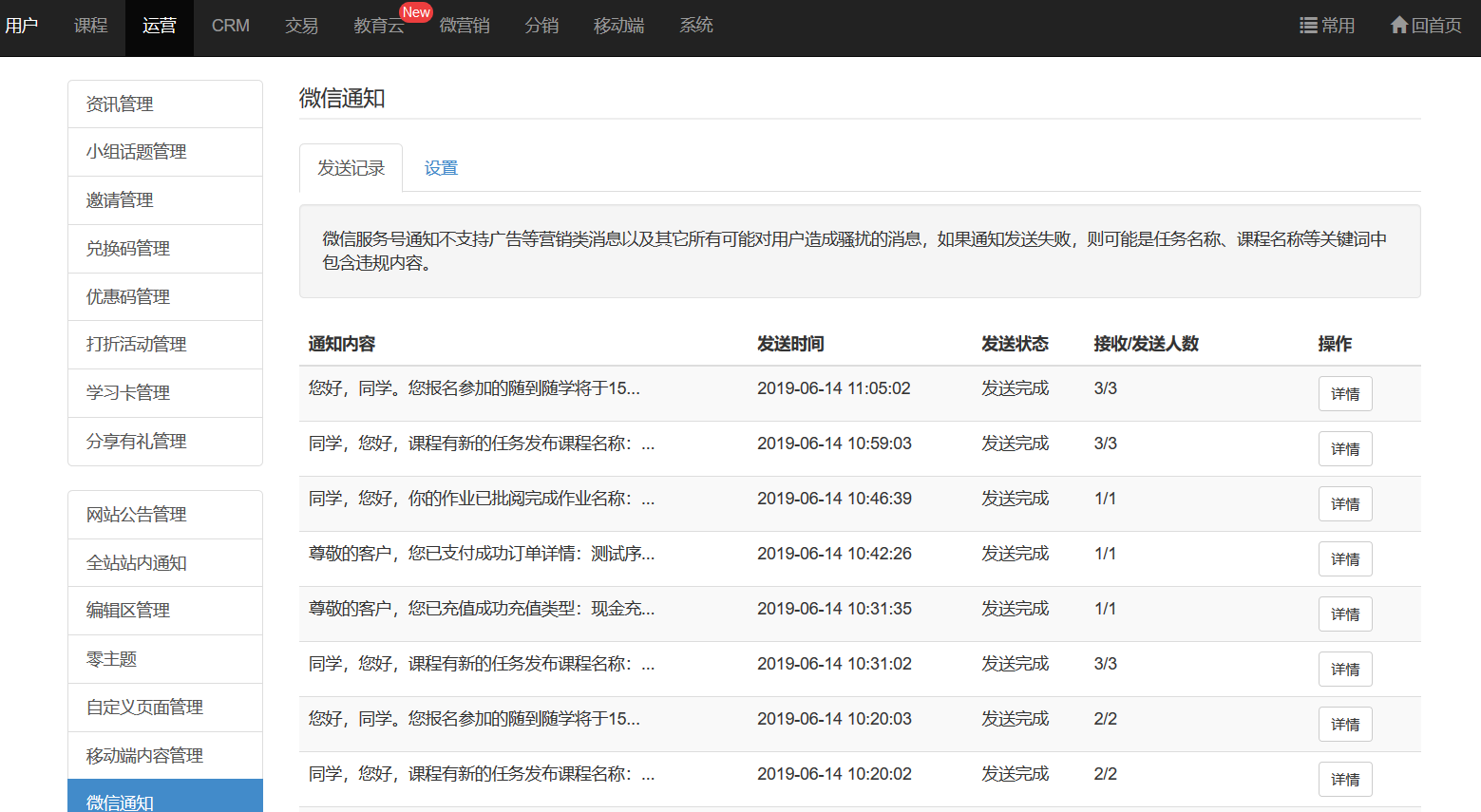This screenshot has height=812, width=1481.
Task: View 详情 of the 10:46:39 record
Action: [x=1344, y=504]
